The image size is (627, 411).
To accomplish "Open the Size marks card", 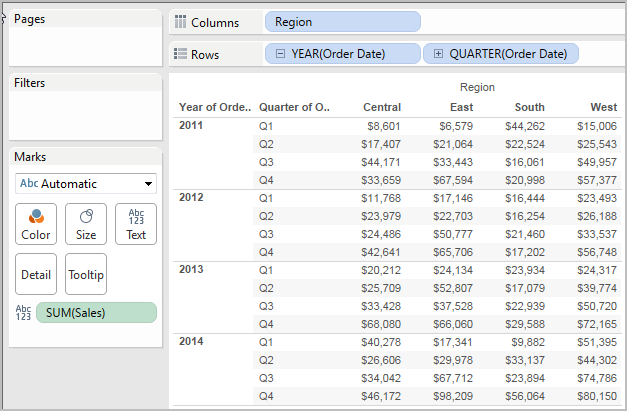I will tap(86, 224).
